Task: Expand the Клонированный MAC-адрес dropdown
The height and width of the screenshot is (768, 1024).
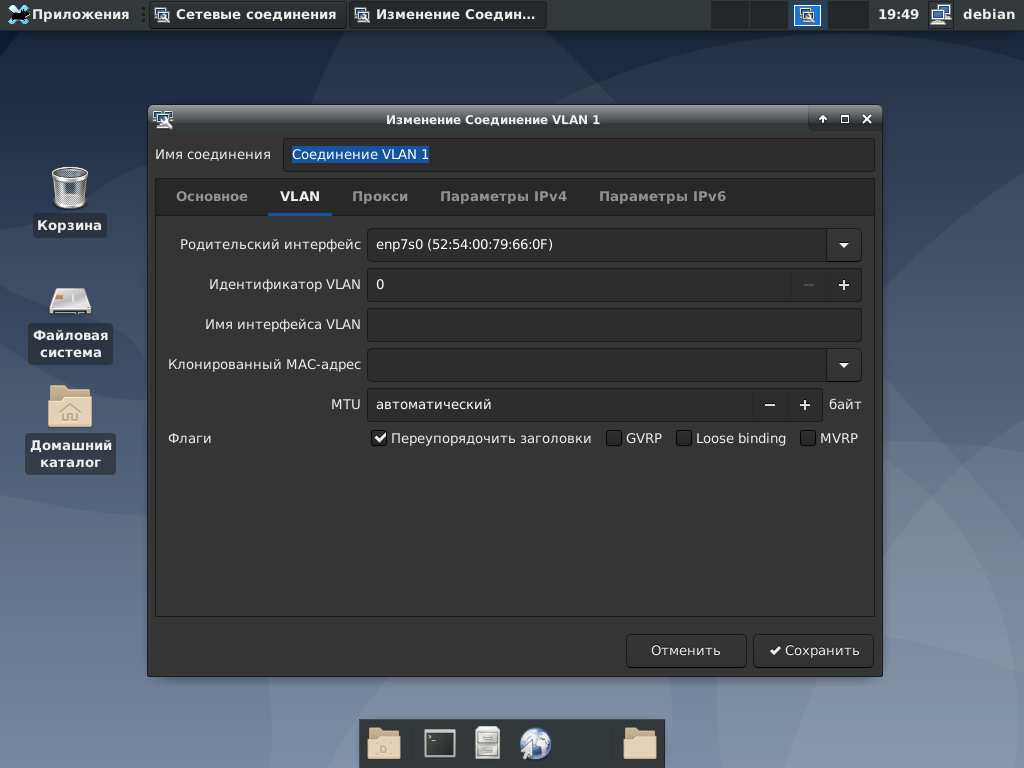Action: pyautogui.click(x=843, y=365)
